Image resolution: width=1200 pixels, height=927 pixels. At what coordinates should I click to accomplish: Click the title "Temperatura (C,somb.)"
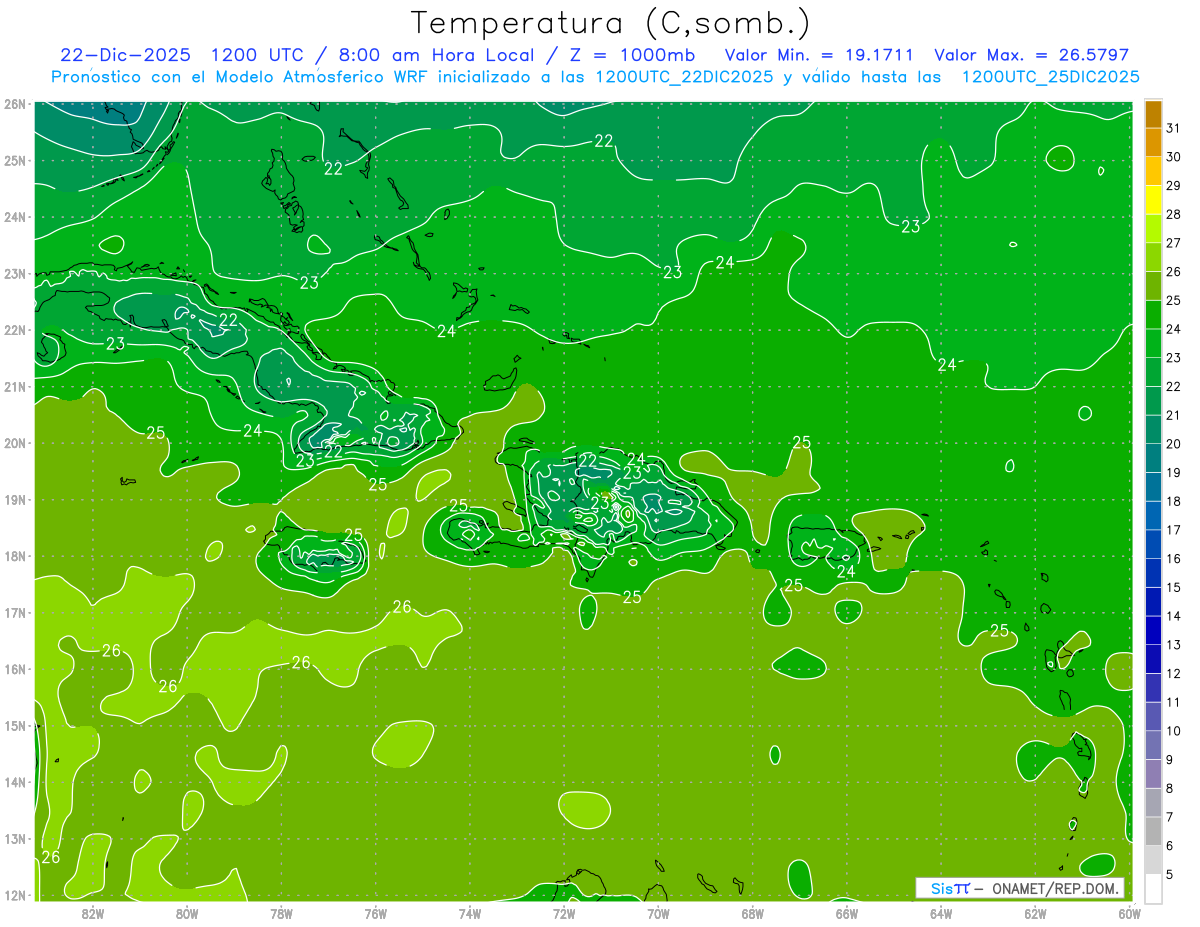pyautogui.click(x=610, y=23)
